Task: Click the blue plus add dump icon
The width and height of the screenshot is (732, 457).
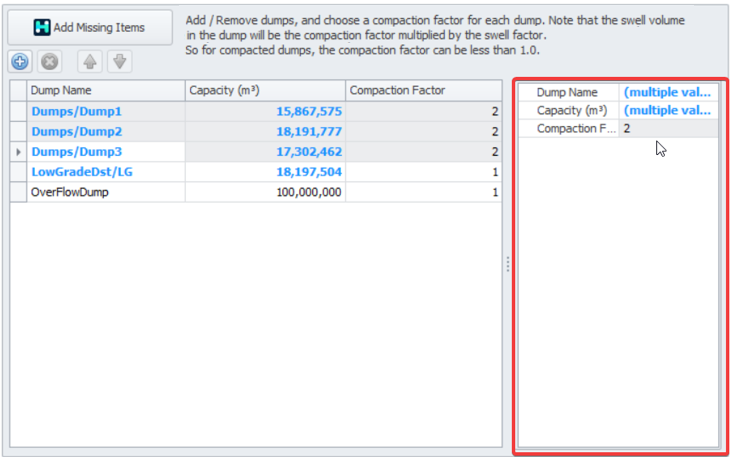Action: 20,62
